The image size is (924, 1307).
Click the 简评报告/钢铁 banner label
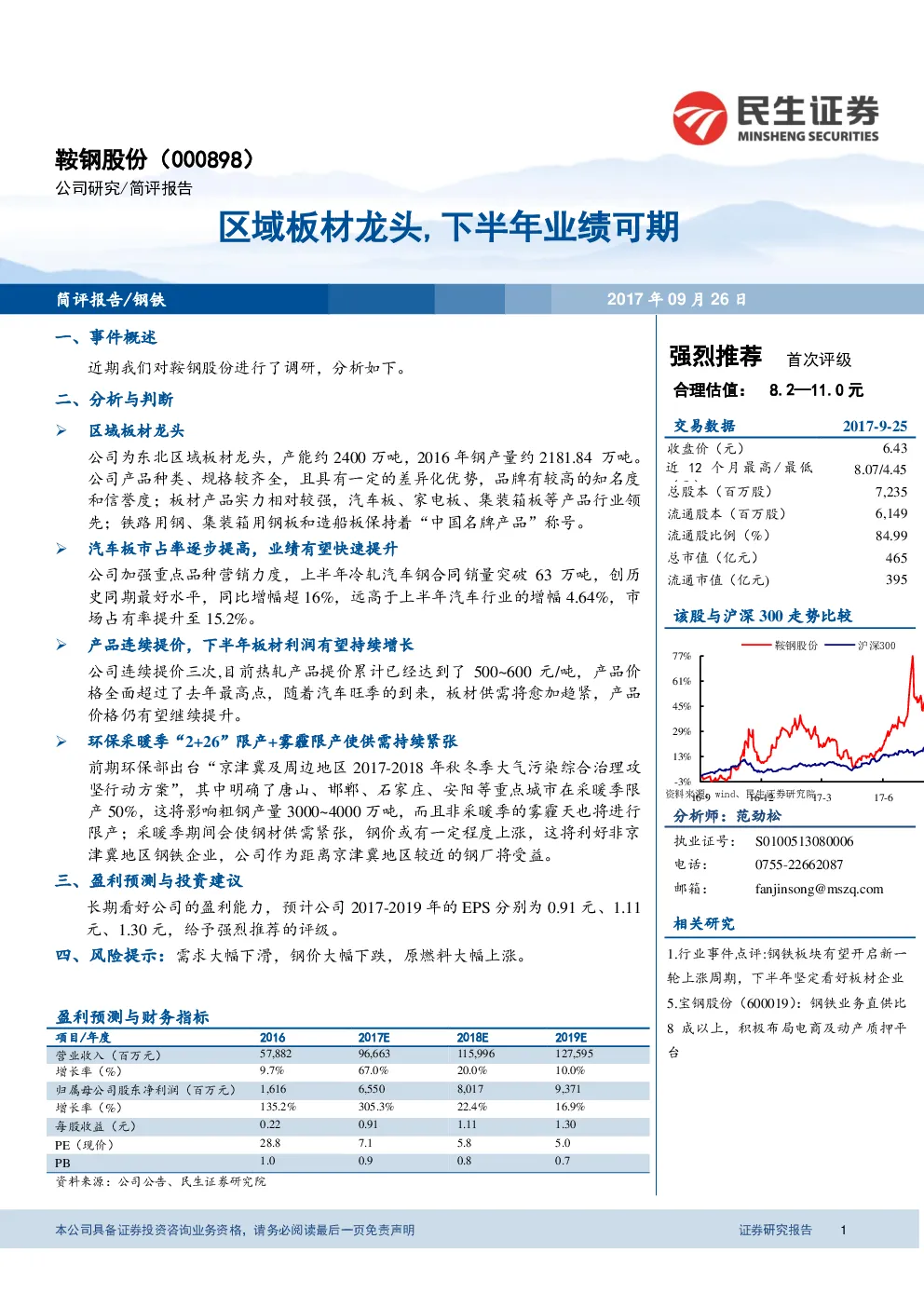[x=111, y=300]
